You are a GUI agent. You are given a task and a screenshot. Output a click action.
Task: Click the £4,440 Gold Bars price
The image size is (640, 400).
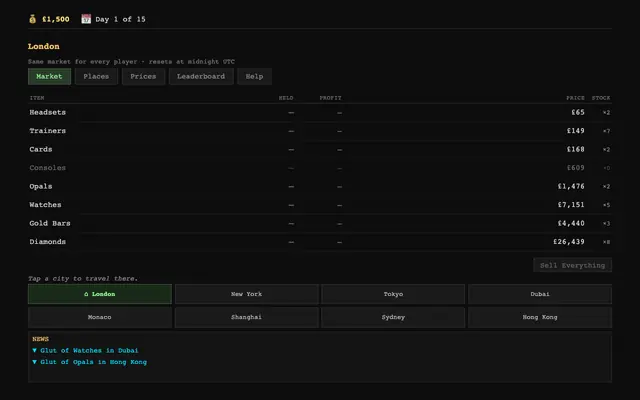[x=571, y=223]
